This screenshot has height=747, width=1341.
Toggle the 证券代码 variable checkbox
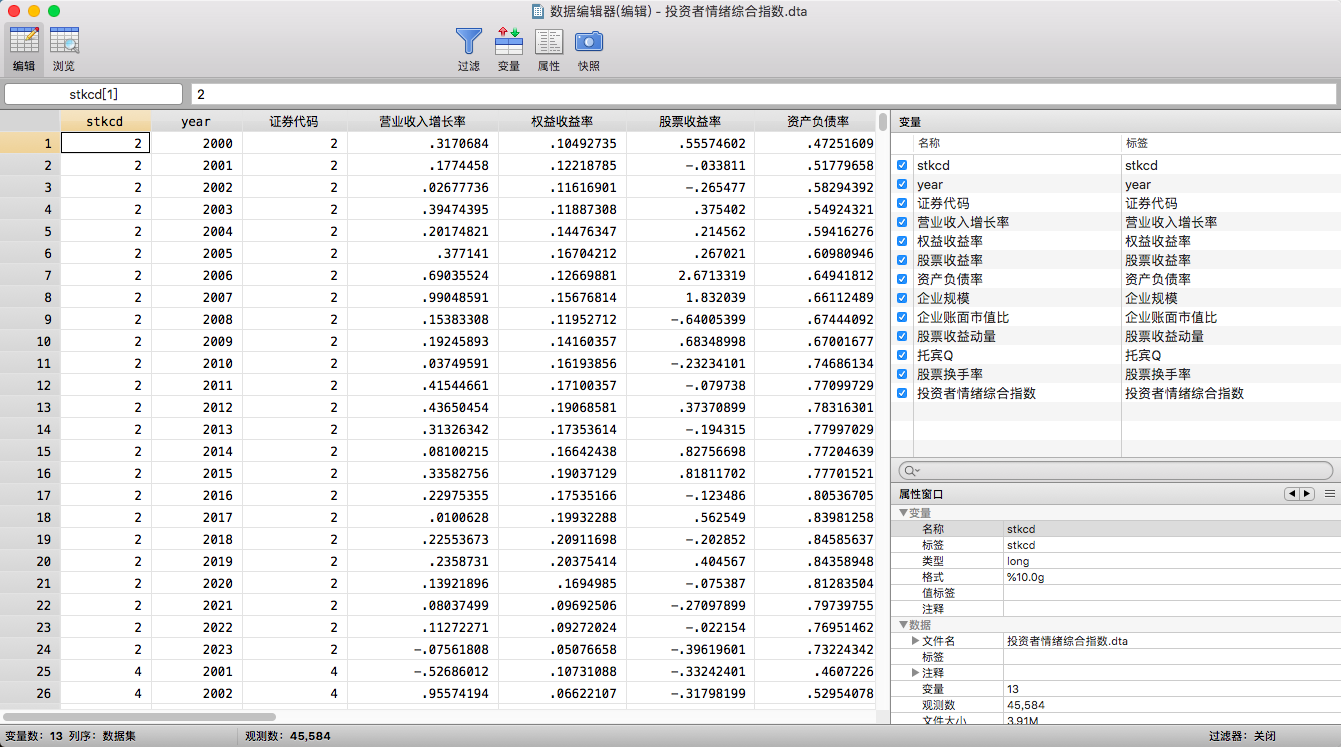903,204
